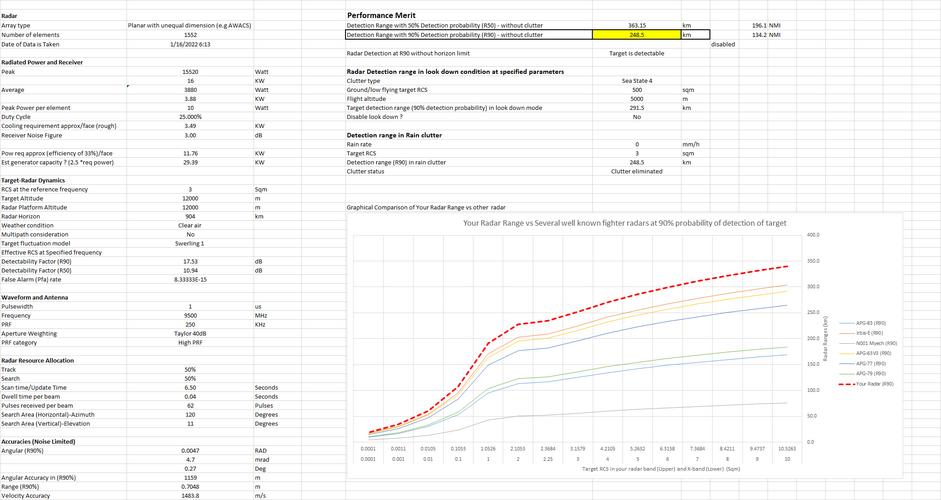Click the Detectability Factor (R90) value 17.53
Screen dimensions: 941x500
(x=190, y=261)
